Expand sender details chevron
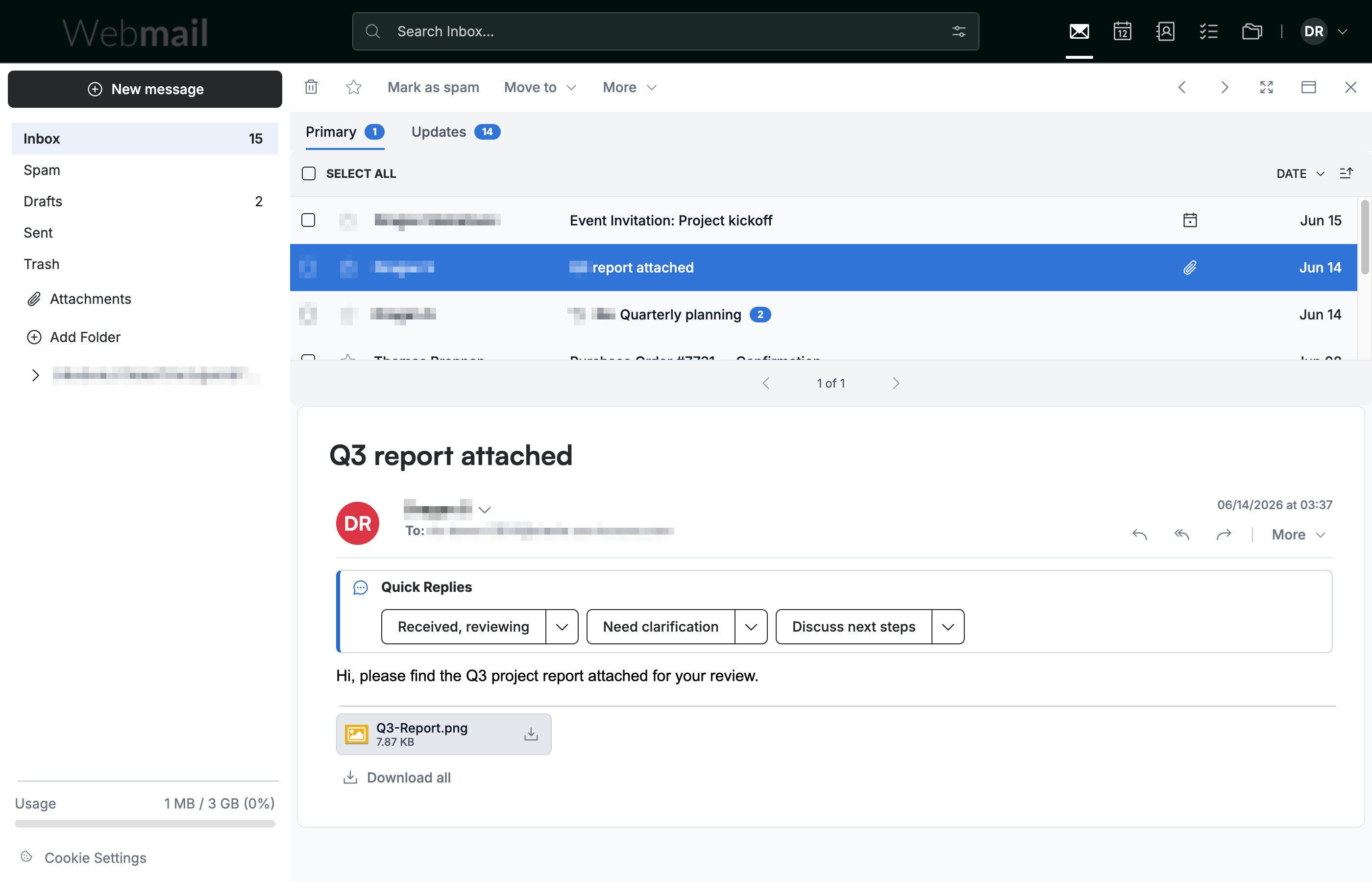Screen dimensions: 1372x882 [x=485, y=510]
